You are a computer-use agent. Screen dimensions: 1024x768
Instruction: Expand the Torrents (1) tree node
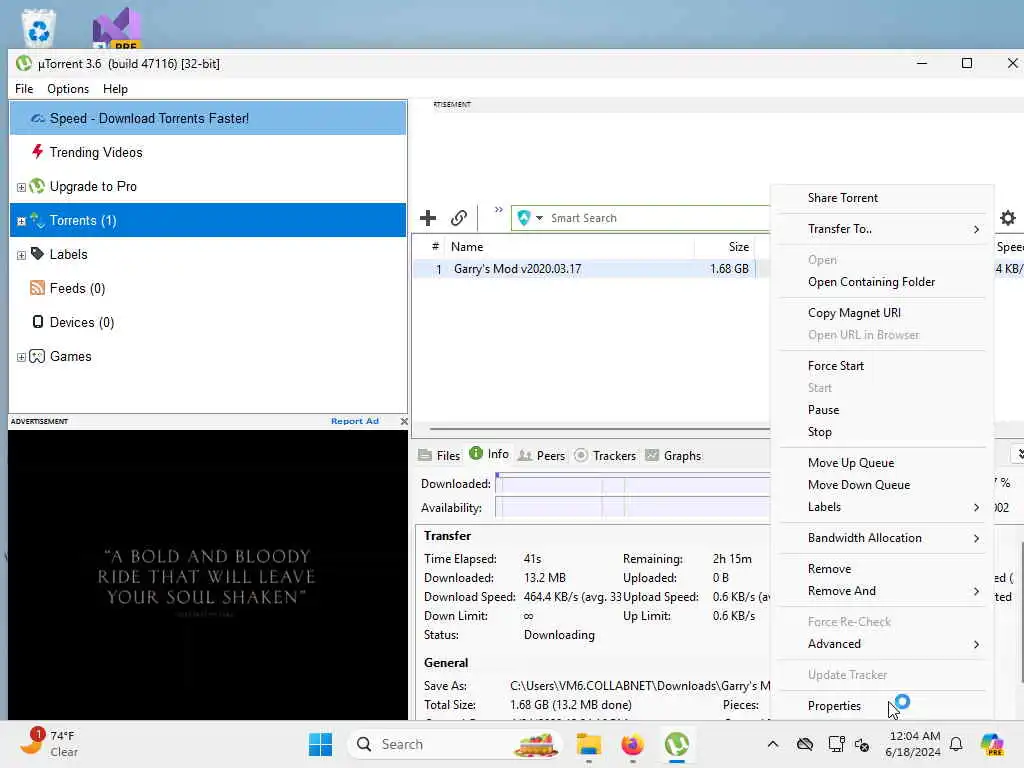click(21, 221)
